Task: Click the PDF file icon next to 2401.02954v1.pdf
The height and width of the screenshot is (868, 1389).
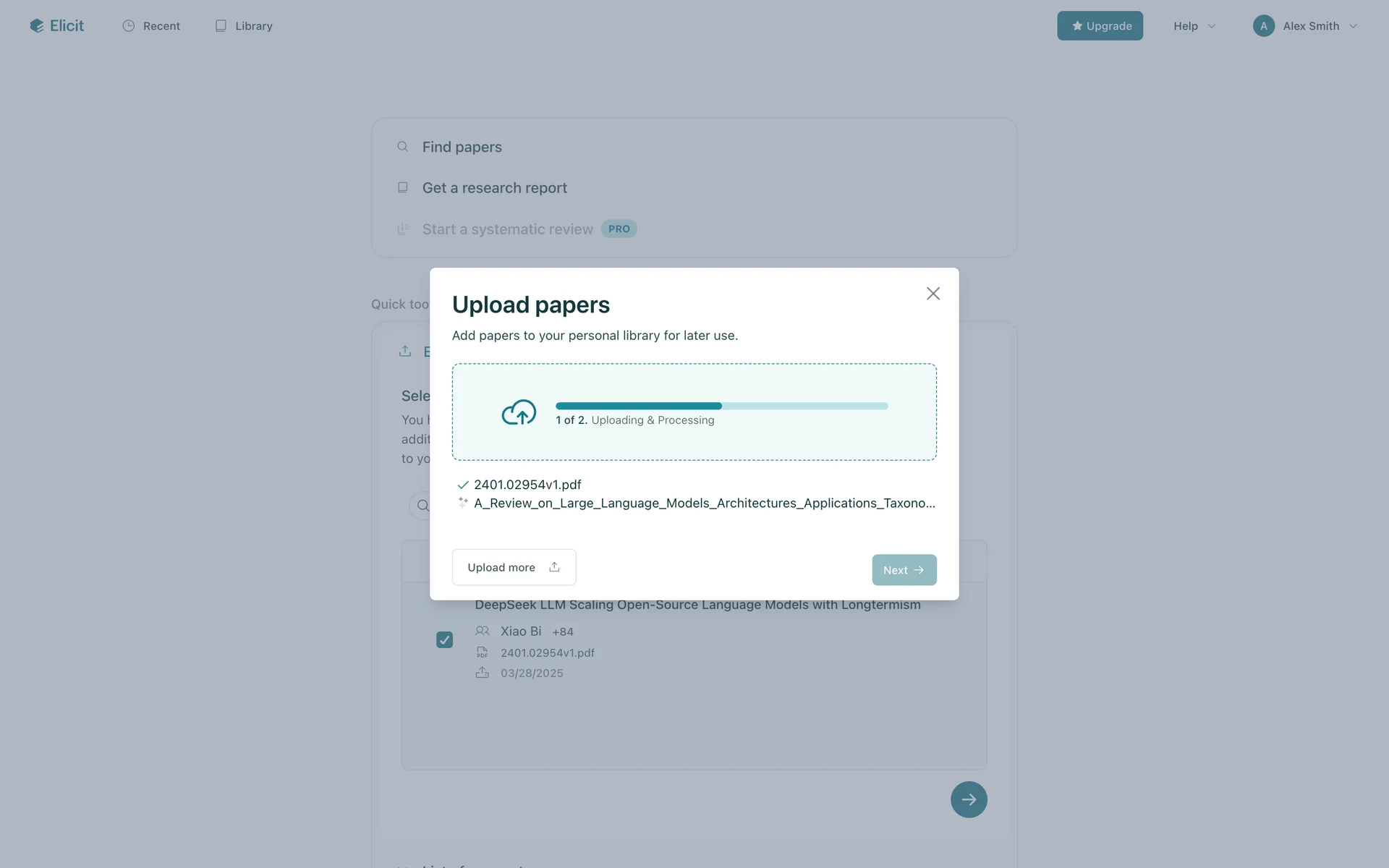Action: tap(483, 652)
